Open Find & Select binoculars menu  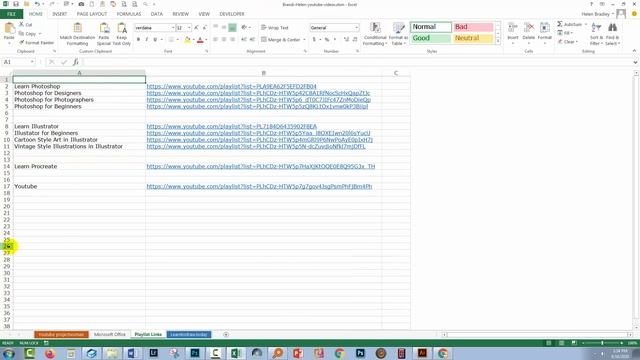click(612, 33)
